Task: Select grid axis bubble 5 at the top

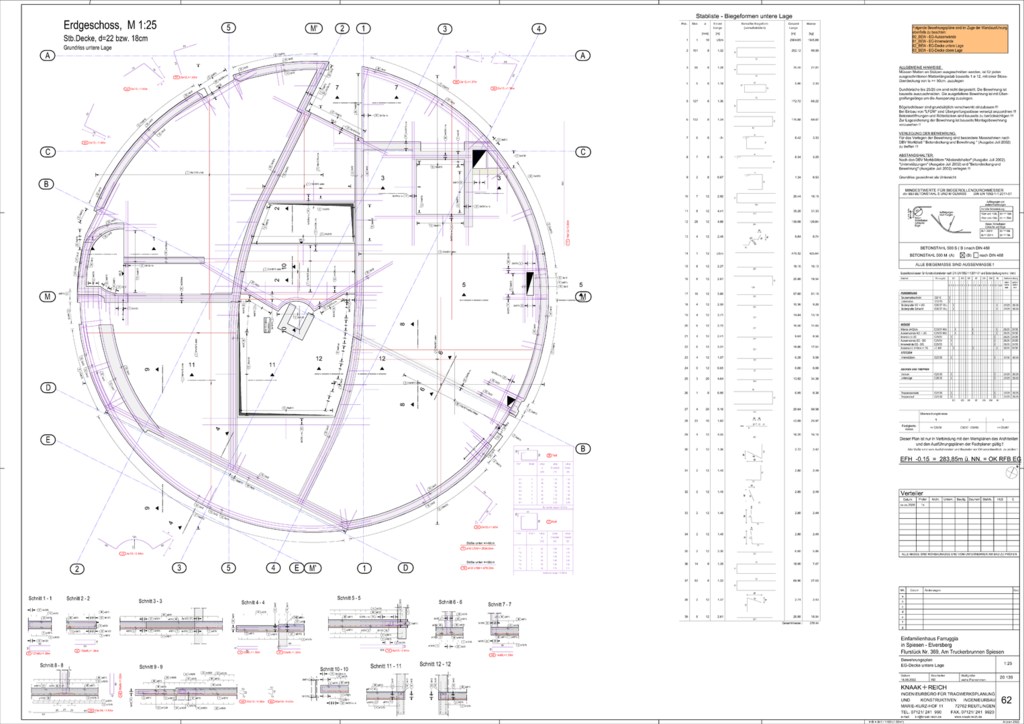Action: (230, 29)
